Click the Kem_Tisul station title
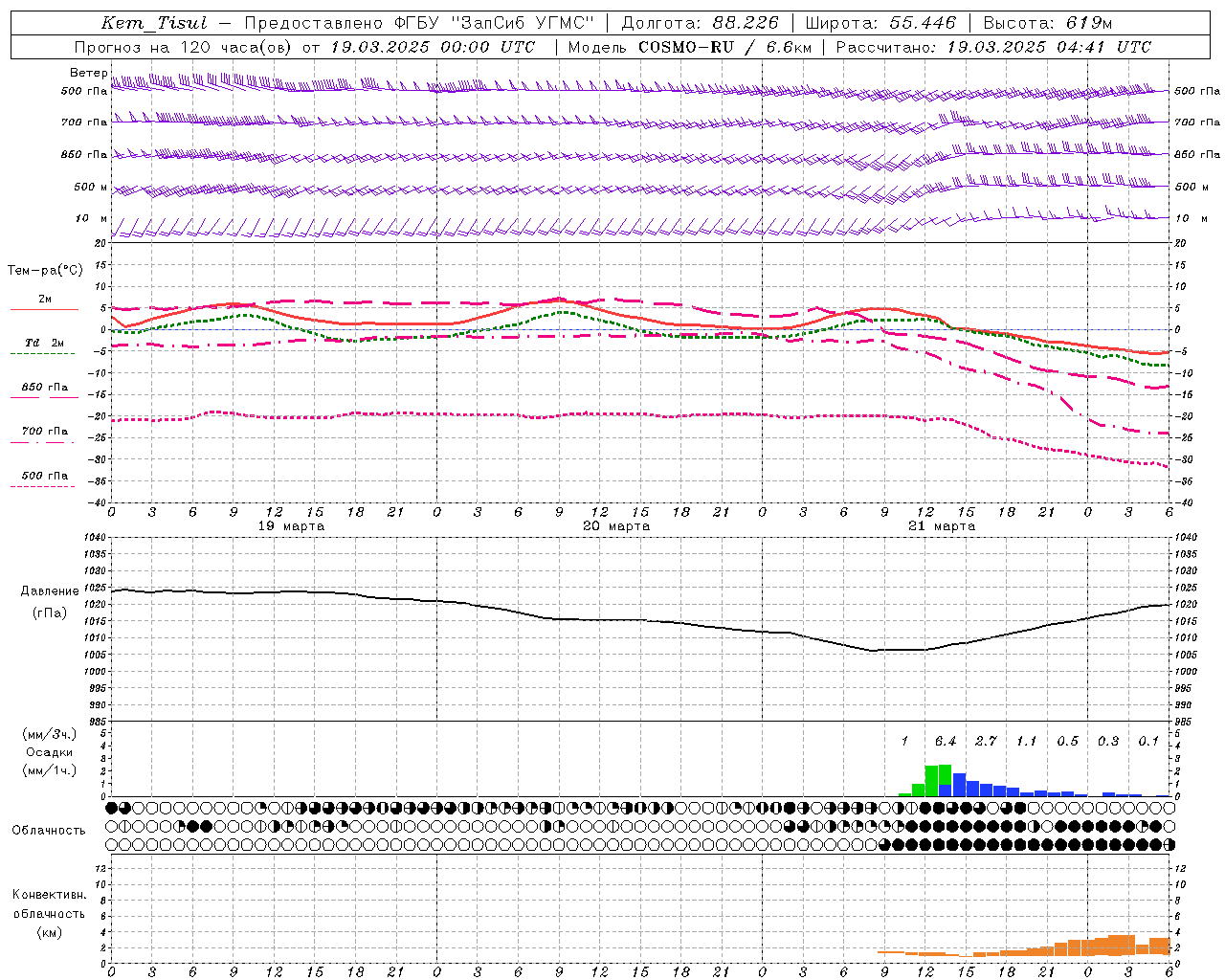 click(154, 23)
